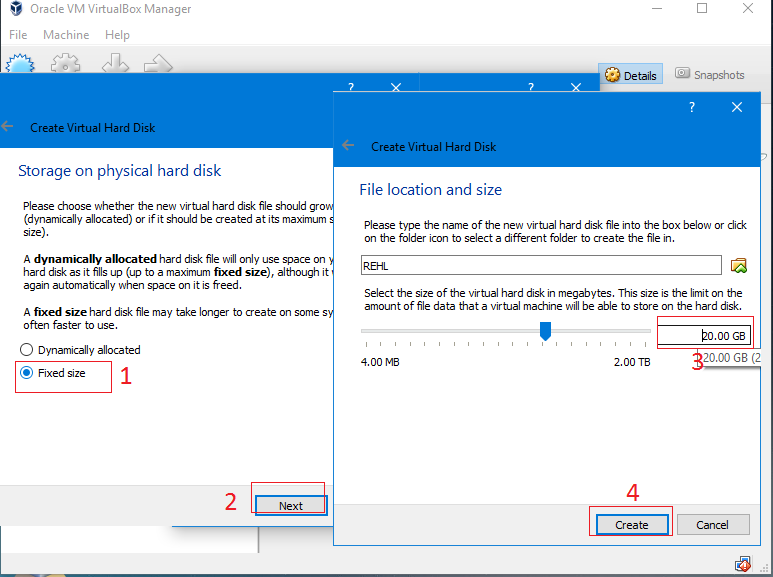Click the Cancel button
The height and width of the screenshot is (577, 773).
(x=713, y=525)
